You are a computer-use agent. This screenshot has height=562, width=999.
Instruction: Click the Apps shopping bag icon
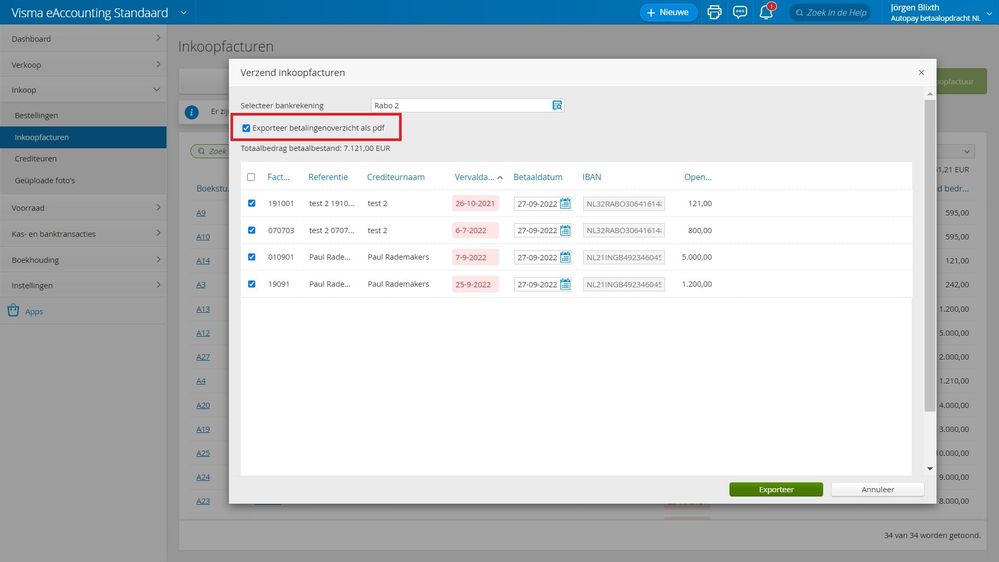[13, 310]
